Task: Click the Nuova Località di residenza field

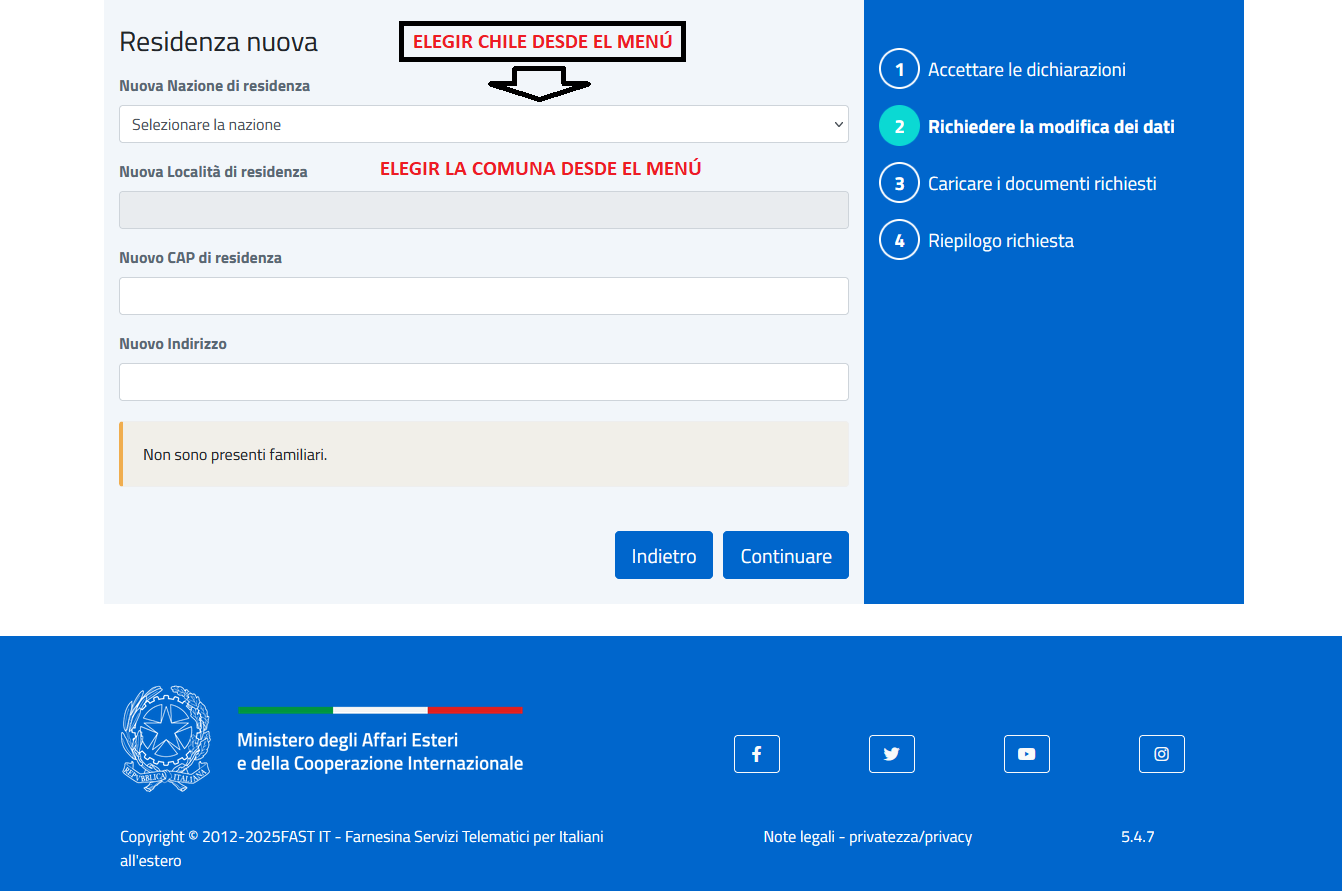Action: click(x=483, y=211)
